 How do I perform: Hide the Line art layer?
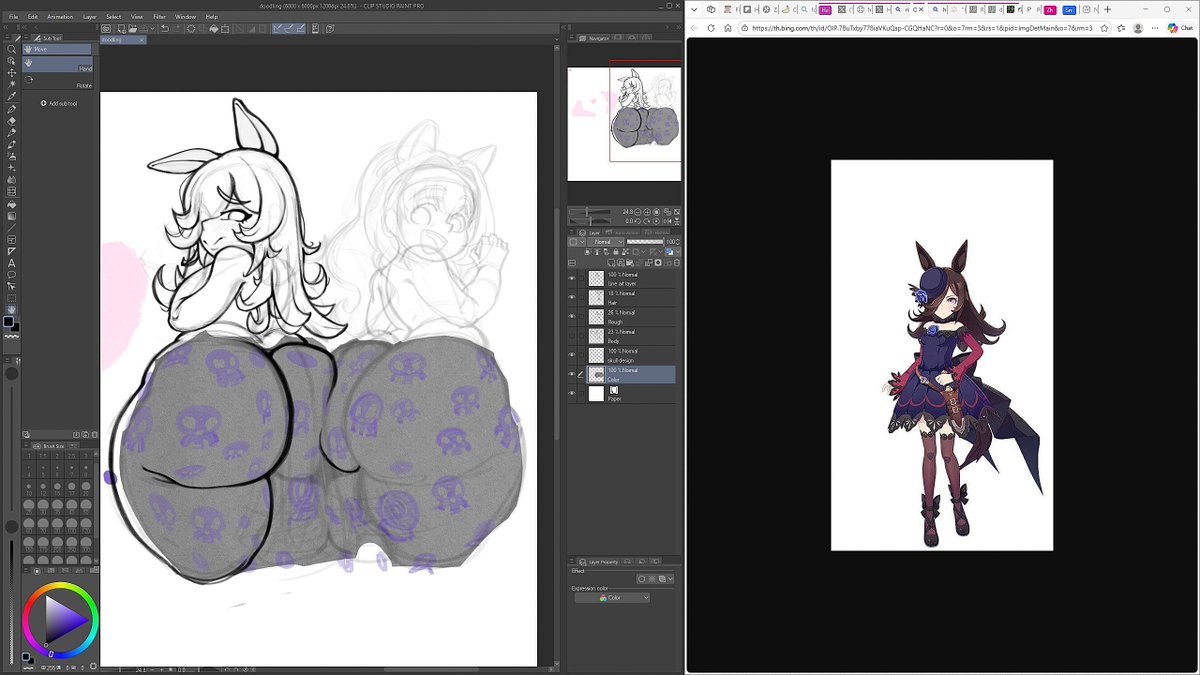(x=572, y=279)
